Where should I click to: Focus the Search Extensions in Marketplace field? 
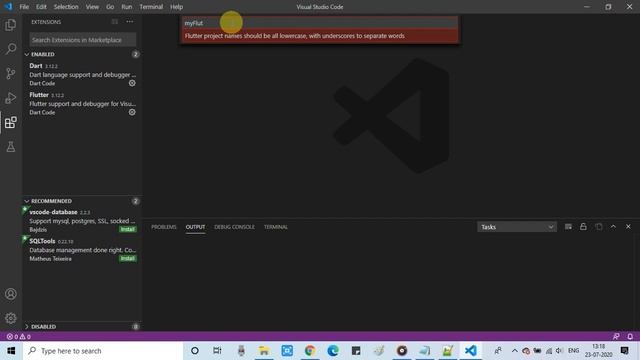click(82, 40)
